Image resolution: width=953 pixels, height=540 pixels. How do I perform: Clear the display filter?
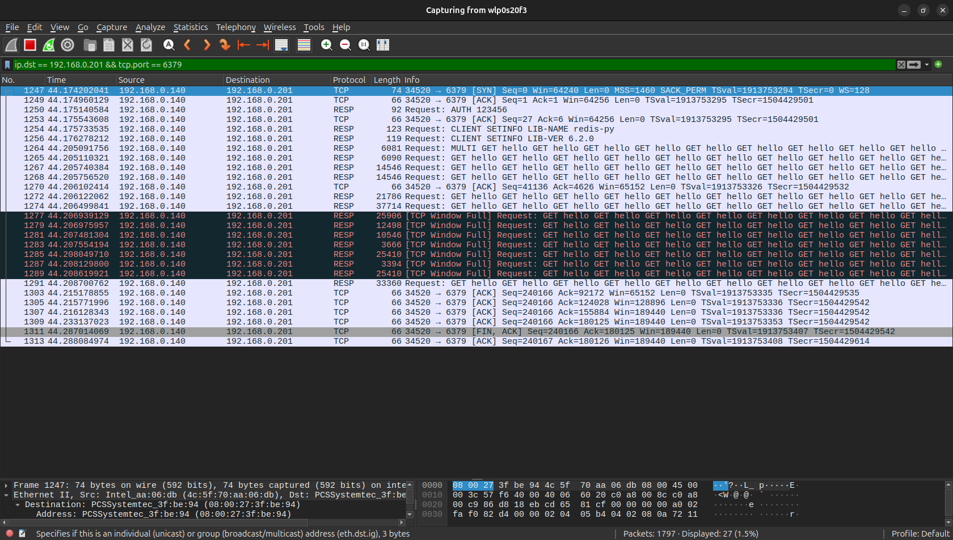tap(901, 64)
